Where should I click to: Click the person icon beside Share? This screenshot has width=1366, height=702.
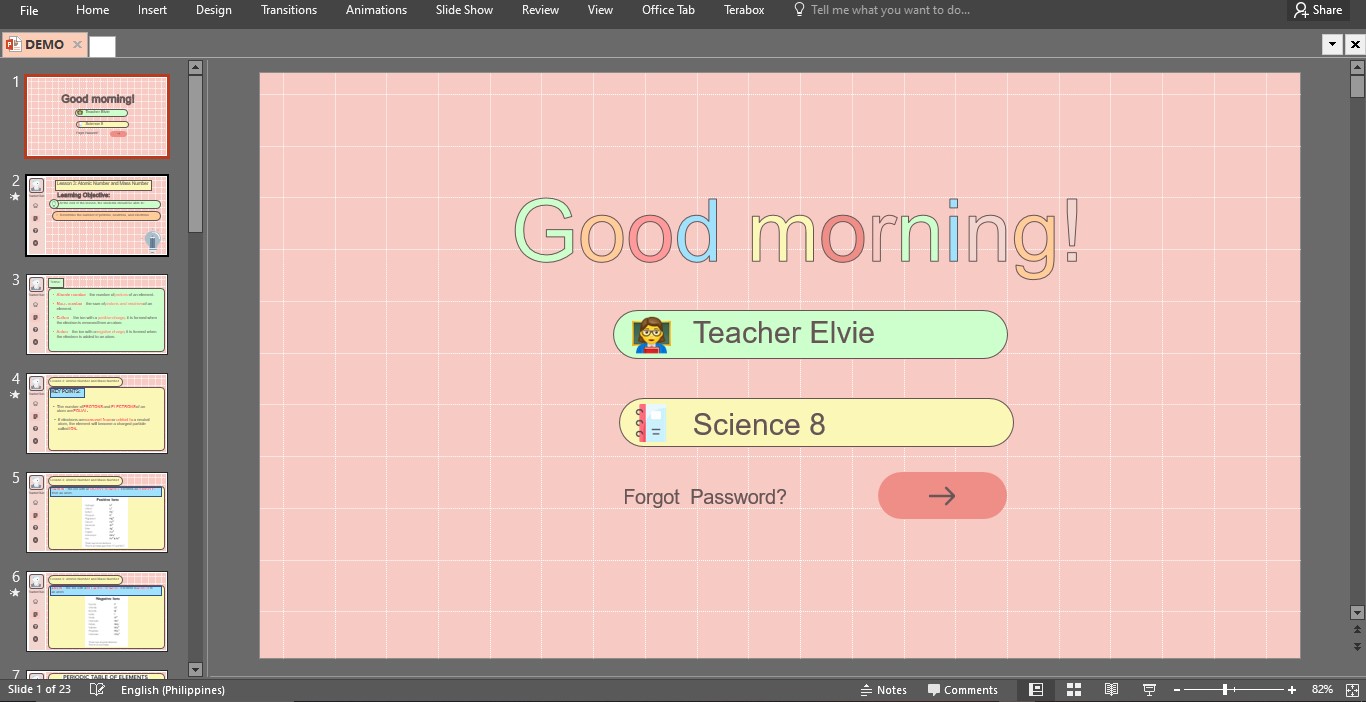tap(1300, 10)
